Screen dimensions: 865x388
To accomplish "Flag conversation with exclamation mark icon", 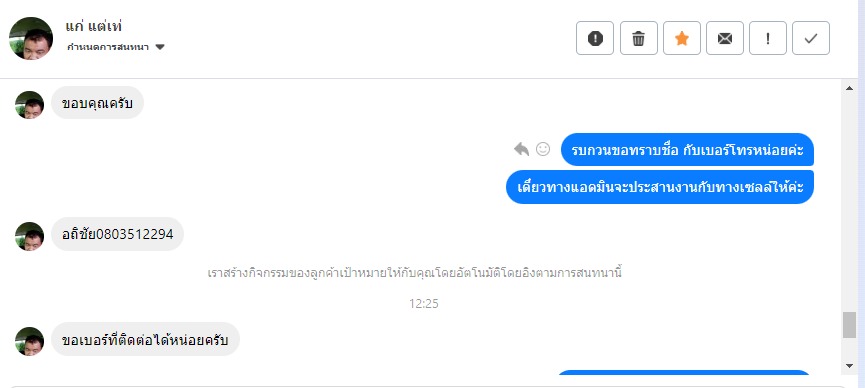I will click(x=767, y=38).
